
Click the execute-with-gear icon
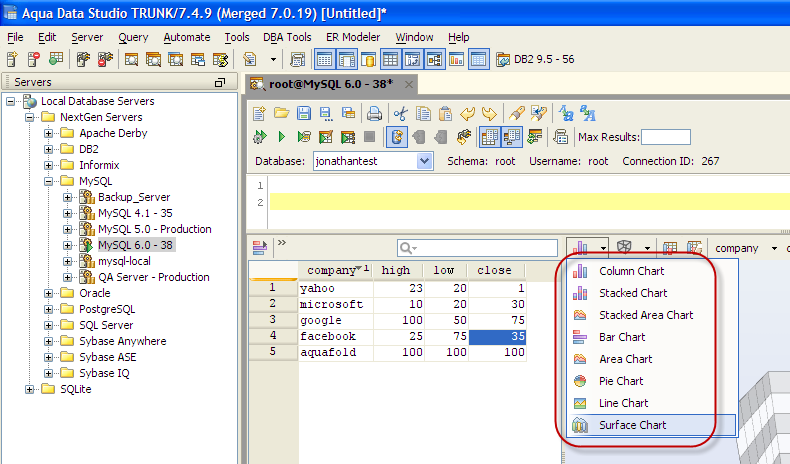pyautogui.click(x=259, y=137)
